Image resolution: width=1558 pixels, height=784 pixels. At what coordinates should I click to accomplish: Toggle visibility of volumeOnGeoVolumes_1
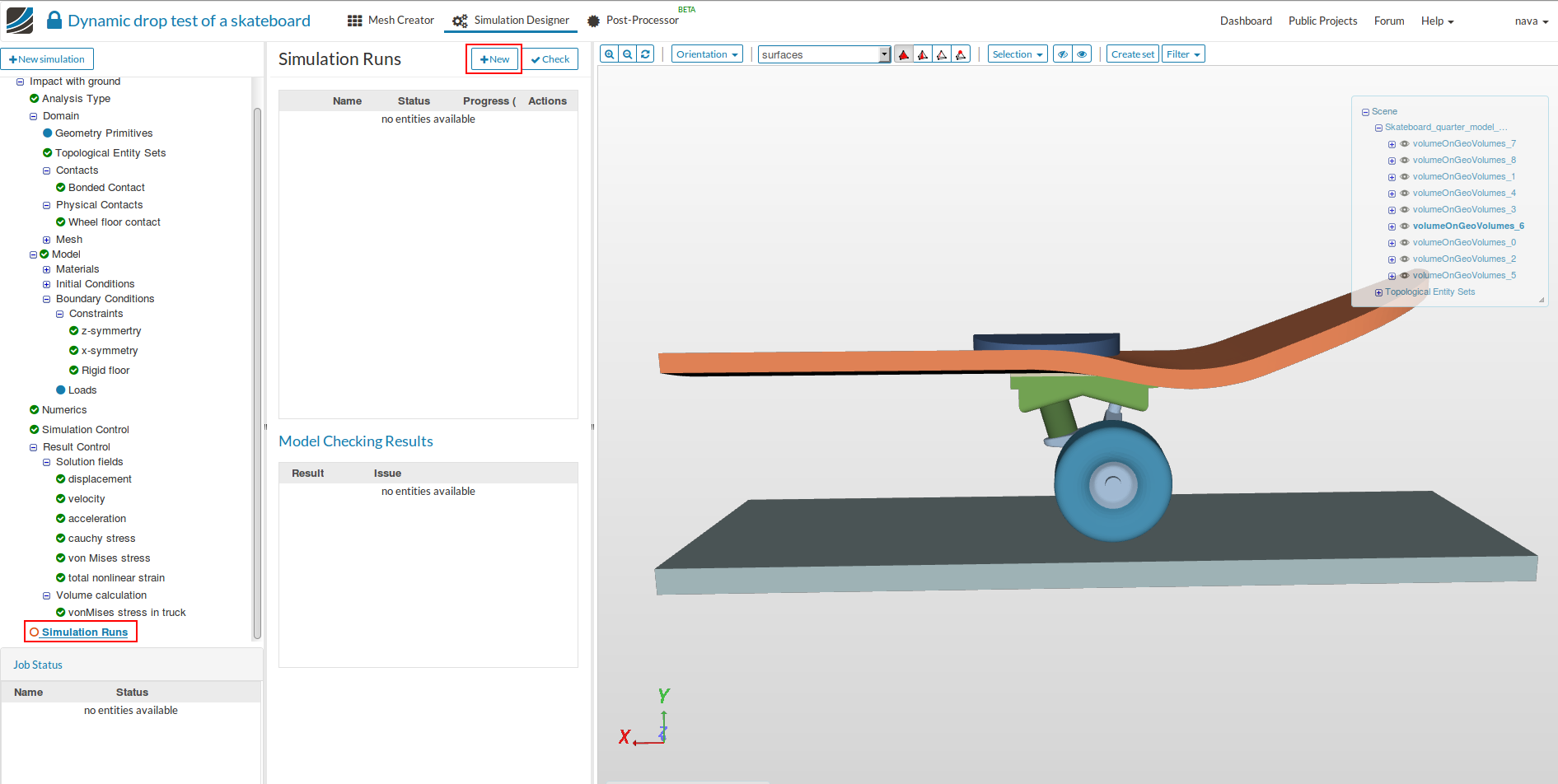point(1405,176)
